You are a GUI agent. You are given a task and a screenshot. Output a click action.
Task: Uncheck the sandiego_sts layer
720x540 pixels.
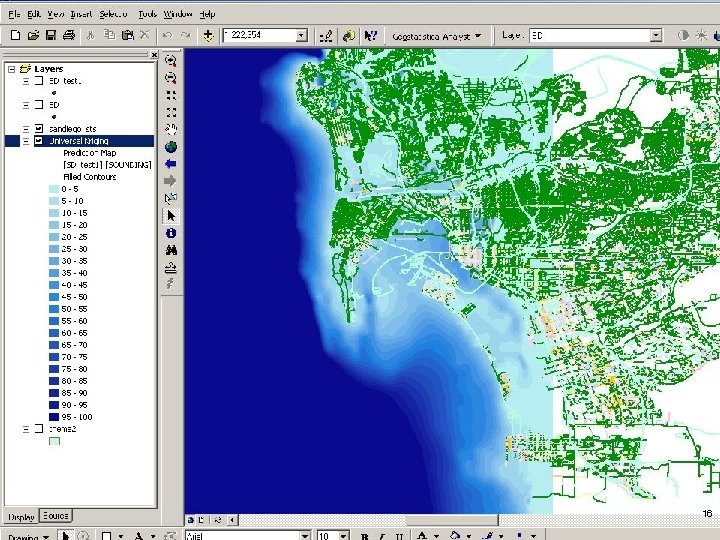click(39, 129)
